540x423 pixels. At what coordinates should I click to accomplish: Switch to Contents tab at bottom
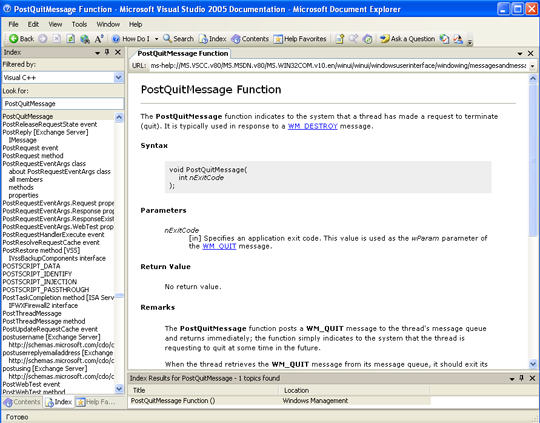coord(22,402)
